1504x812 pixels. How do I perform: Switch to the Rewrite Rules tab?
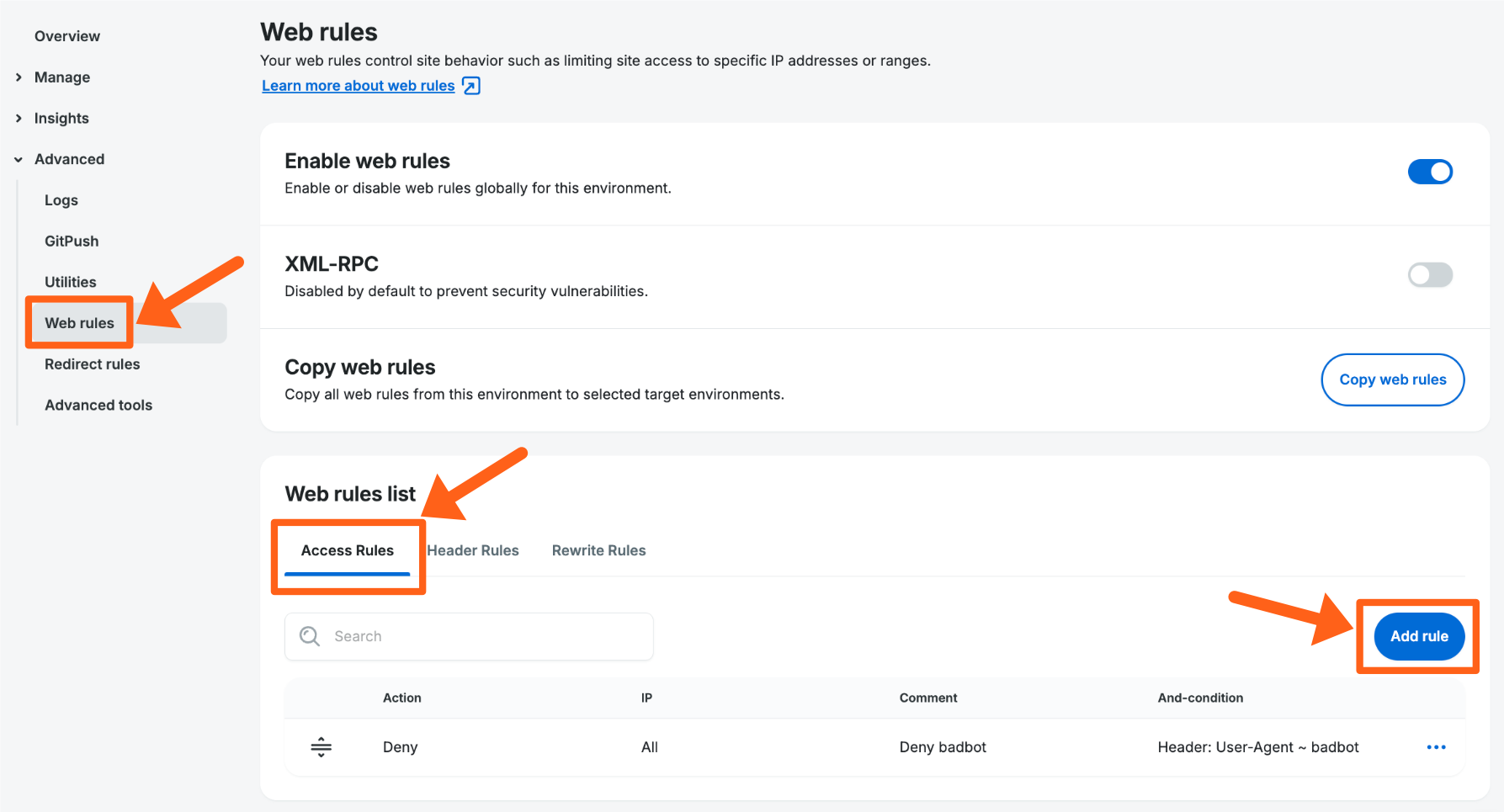598,550
